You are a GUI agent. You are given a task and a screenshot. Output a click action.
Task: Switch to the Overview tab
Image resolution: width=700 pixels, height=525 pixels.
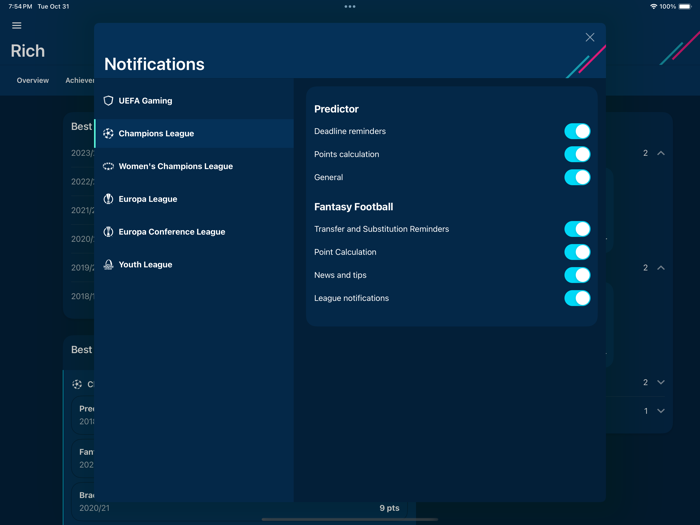33,80
